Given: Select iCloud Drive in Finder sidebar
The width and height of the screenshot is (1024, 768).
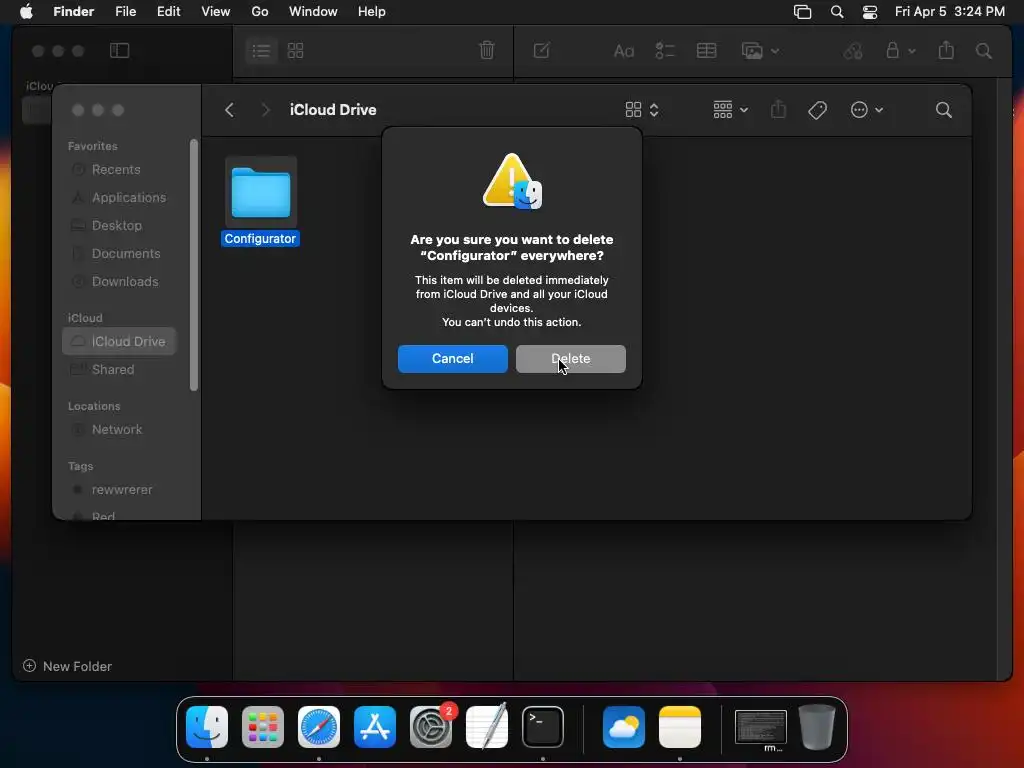Looking at the screenshot, I should 120,342.
